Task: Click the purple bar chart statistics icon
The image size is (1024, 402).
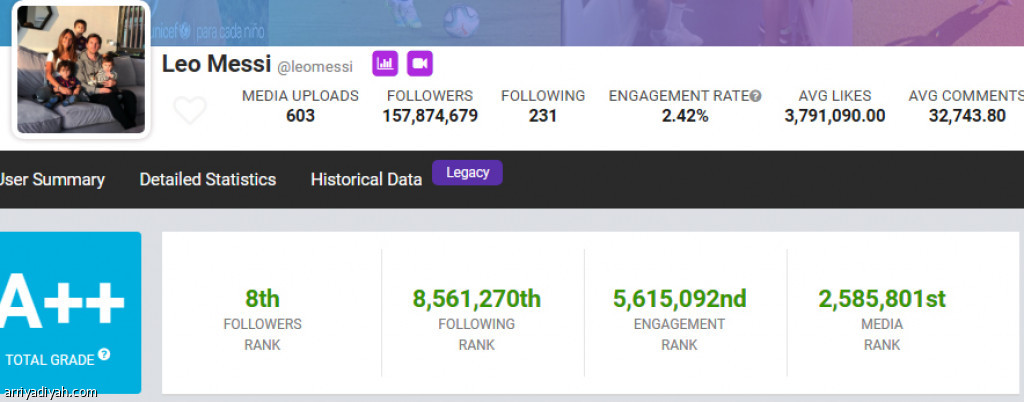Action: 385,63
